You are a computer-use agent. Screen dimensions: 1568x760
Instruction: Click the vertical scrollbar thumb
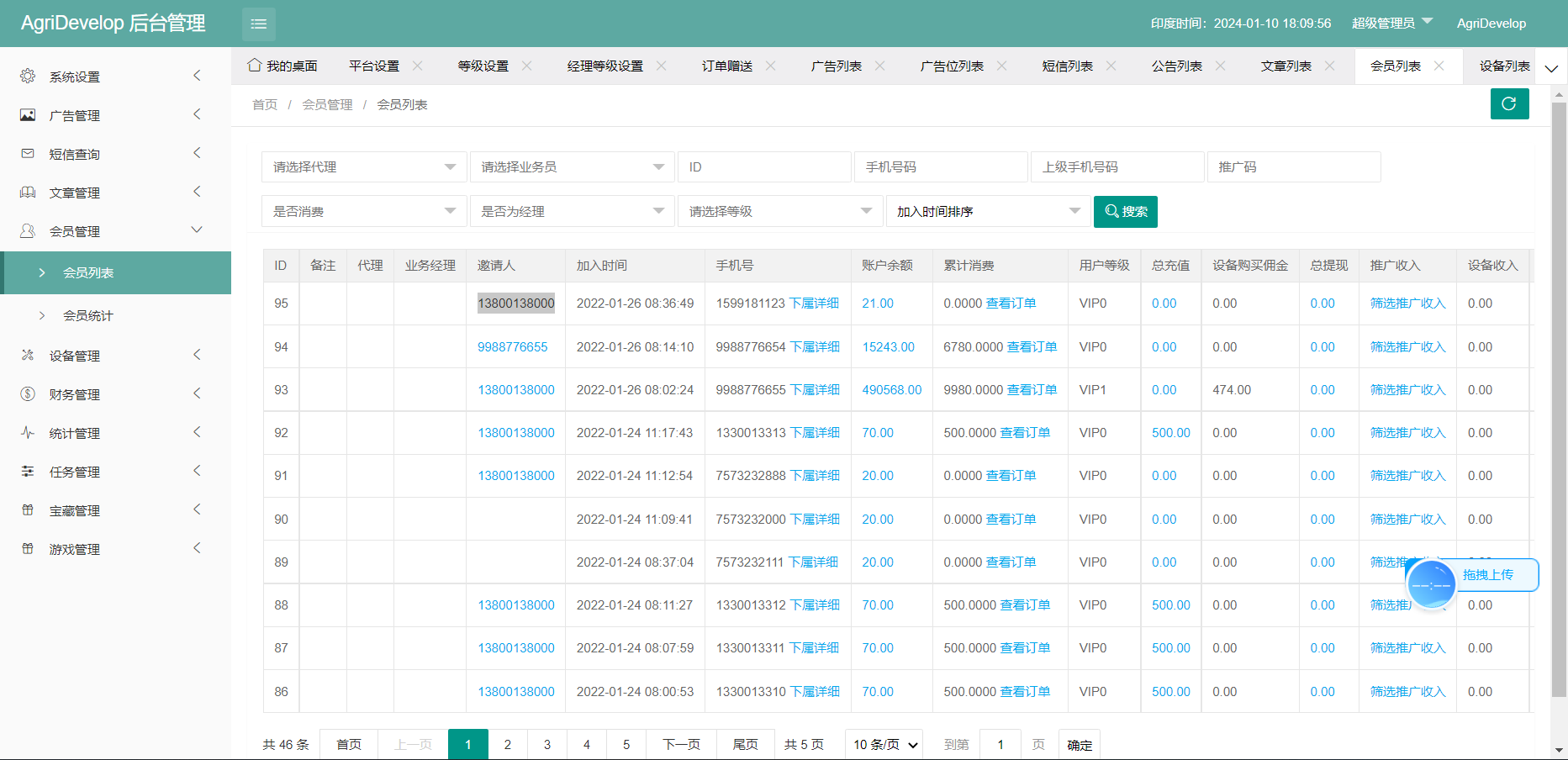1559,399
